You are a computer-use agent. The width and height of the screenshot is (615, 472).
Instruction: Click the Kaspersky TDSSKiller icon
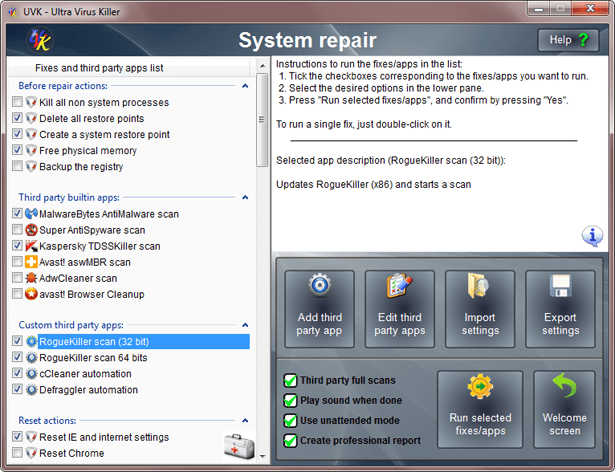click(31, 246)
